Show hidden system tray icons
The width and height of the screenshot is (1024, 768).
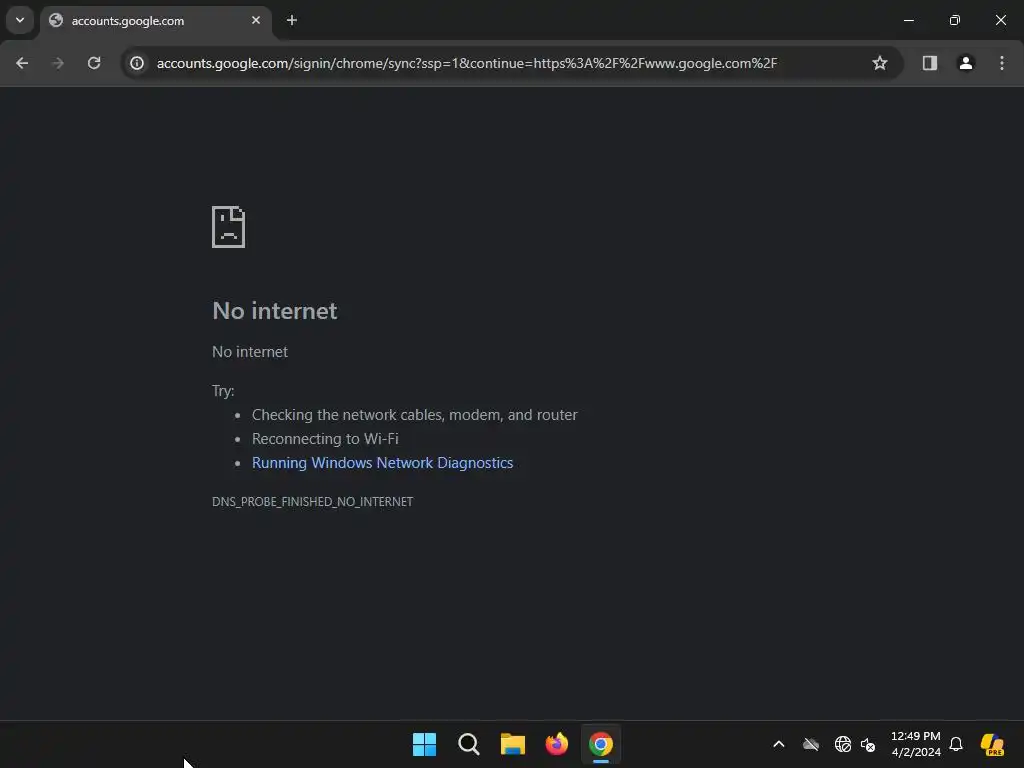tap(778, 744)
